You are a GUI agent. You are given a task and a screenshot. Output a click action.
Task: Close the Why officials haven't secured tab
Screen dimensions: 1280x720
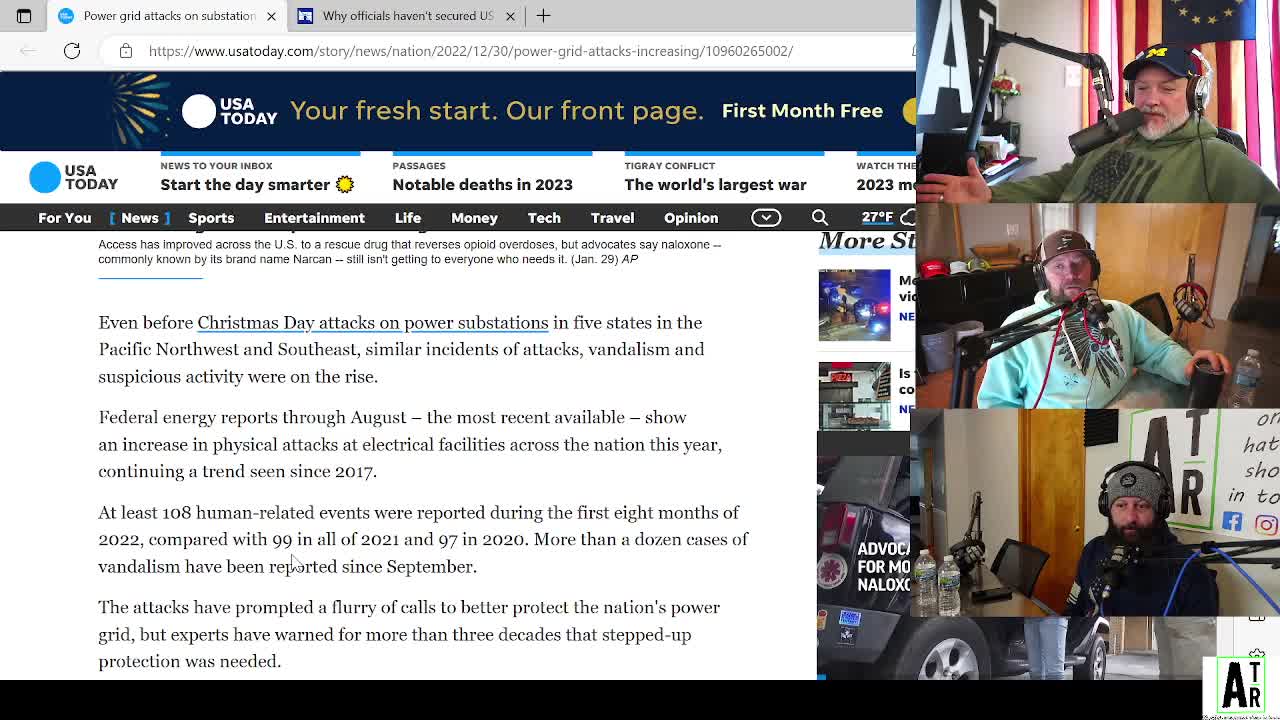pos(510,16)
